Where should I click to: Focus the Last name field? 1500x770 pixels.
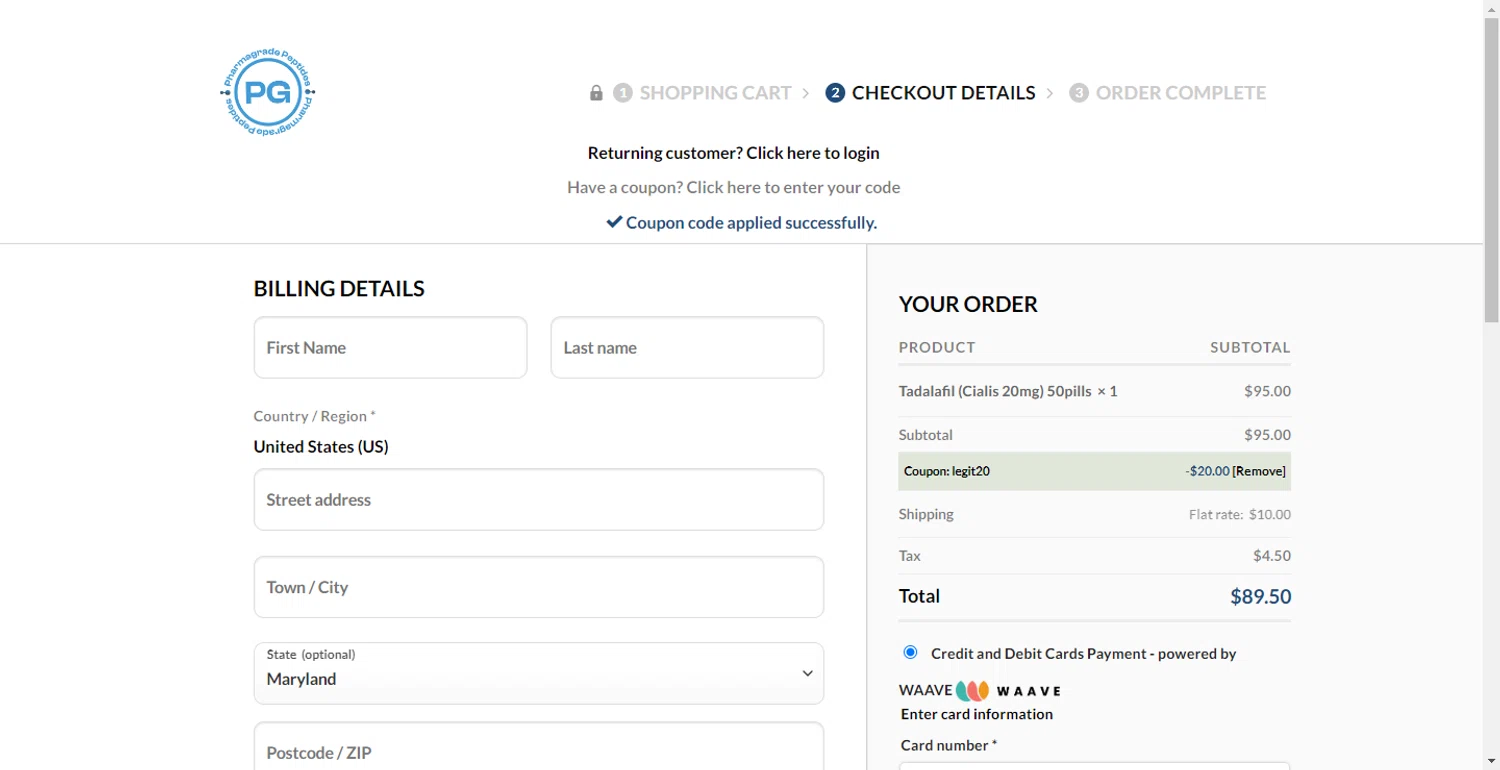click(x=687, y=348)
